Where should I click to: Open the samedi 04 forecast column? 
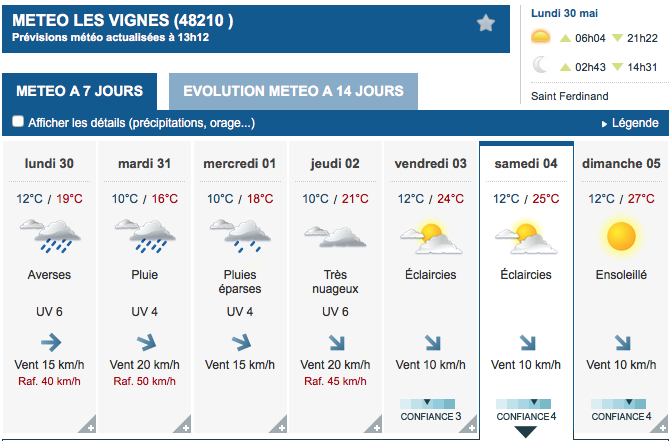point(526,289)
